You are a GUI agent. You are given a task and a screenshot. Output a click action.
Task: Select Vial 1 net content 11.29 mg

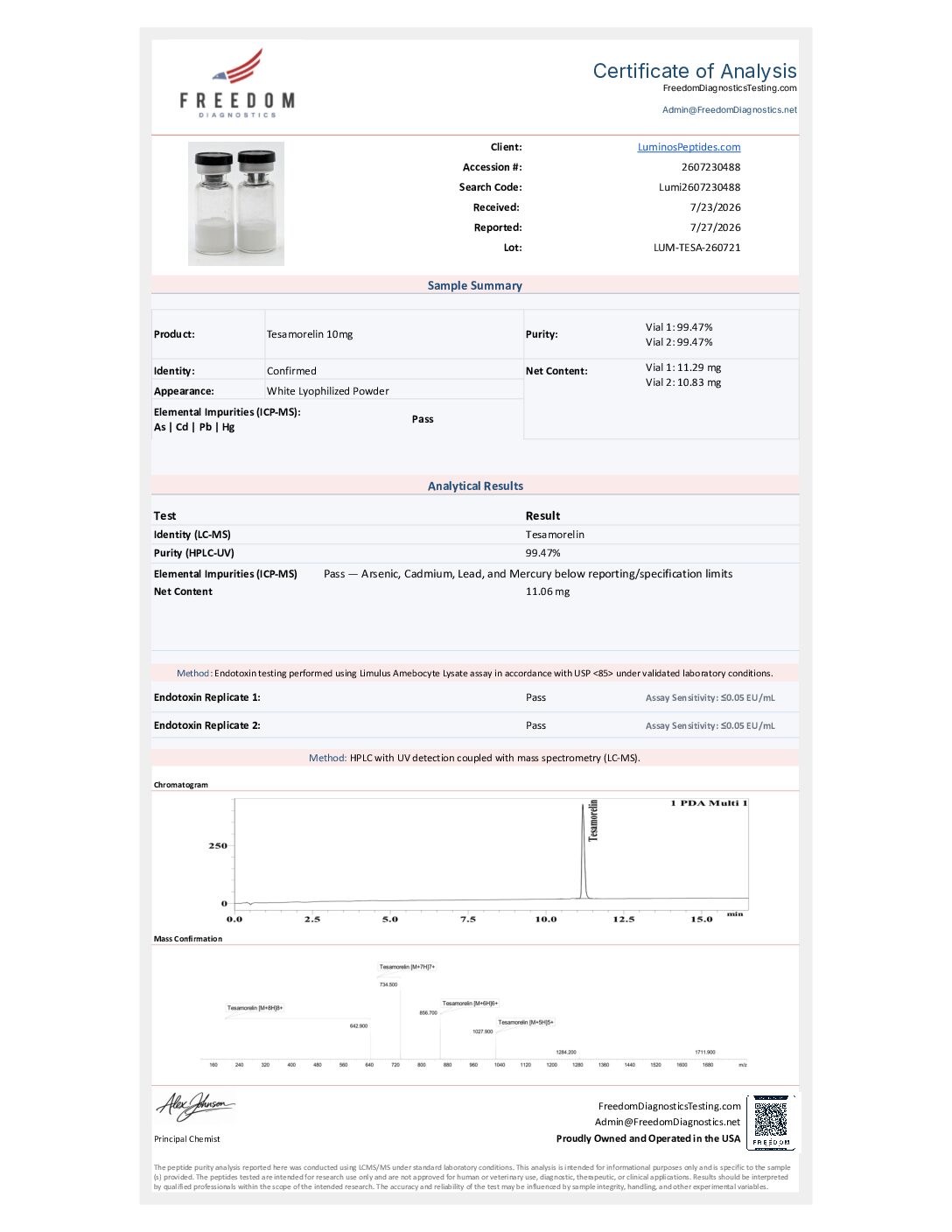pyautogui.click(x=683, y=367)
